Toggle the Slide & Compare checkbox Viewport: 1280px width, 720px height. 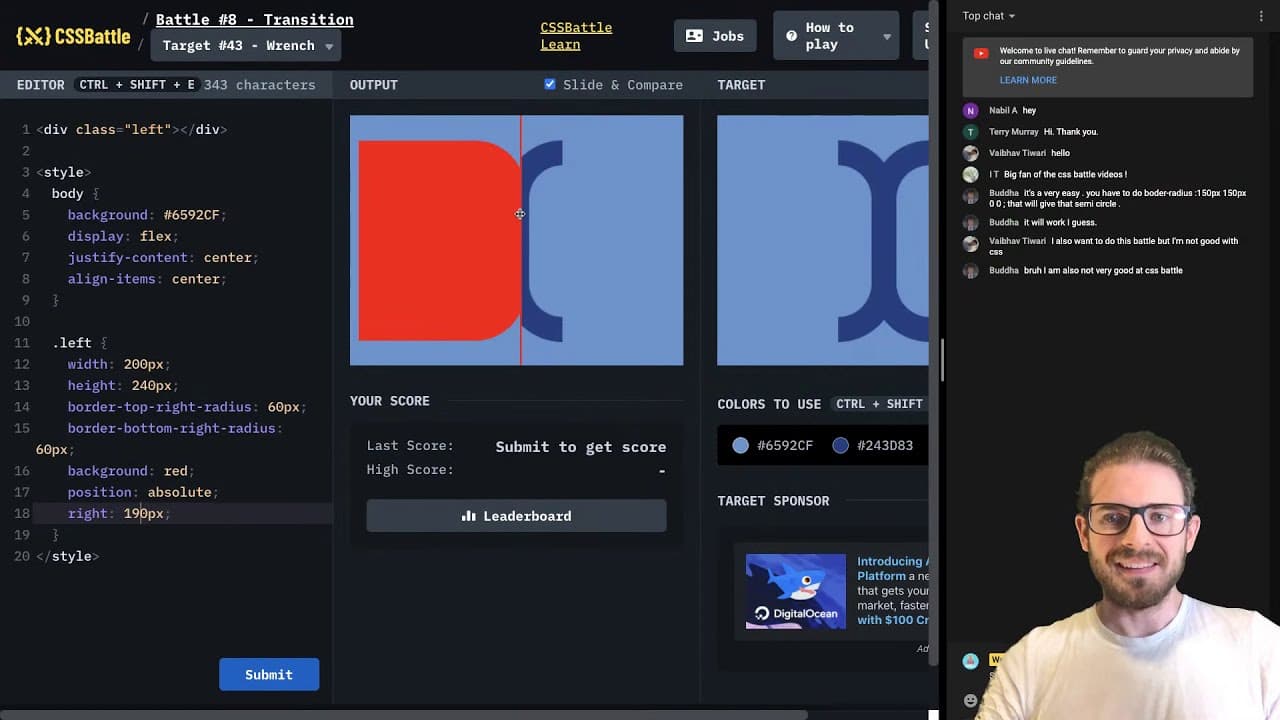[x=550, y=84]
